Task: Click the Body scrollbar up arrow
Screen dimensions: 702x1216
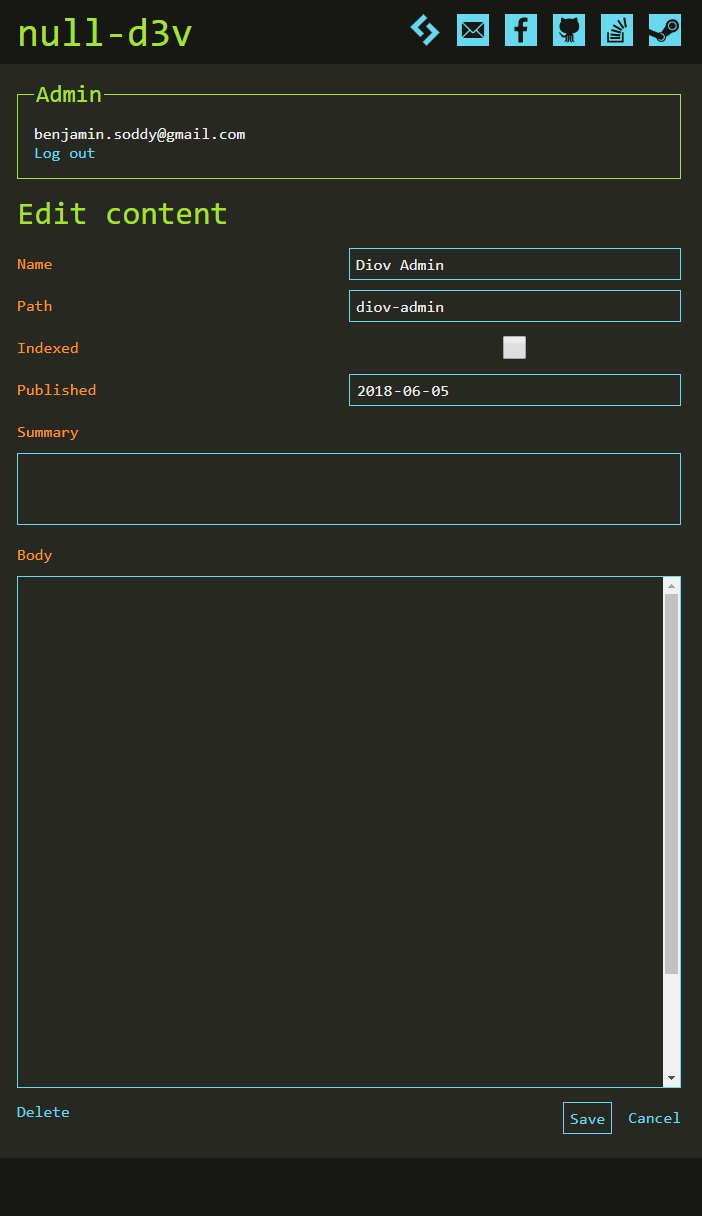Action: point(672,586)
